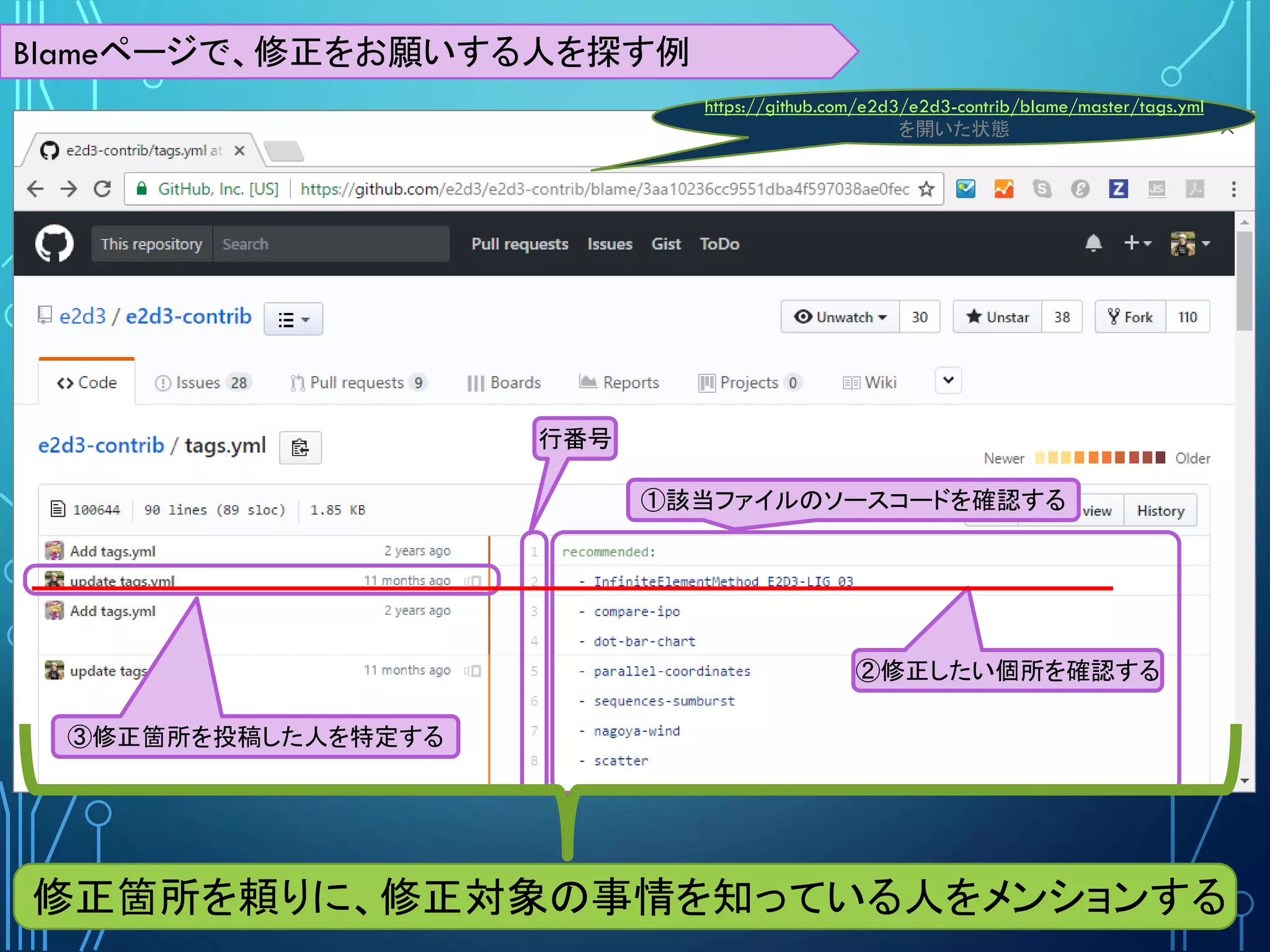Open the plus create-new dropdown
This screenshot has width=1270, height=952.
click(1137, 243)
